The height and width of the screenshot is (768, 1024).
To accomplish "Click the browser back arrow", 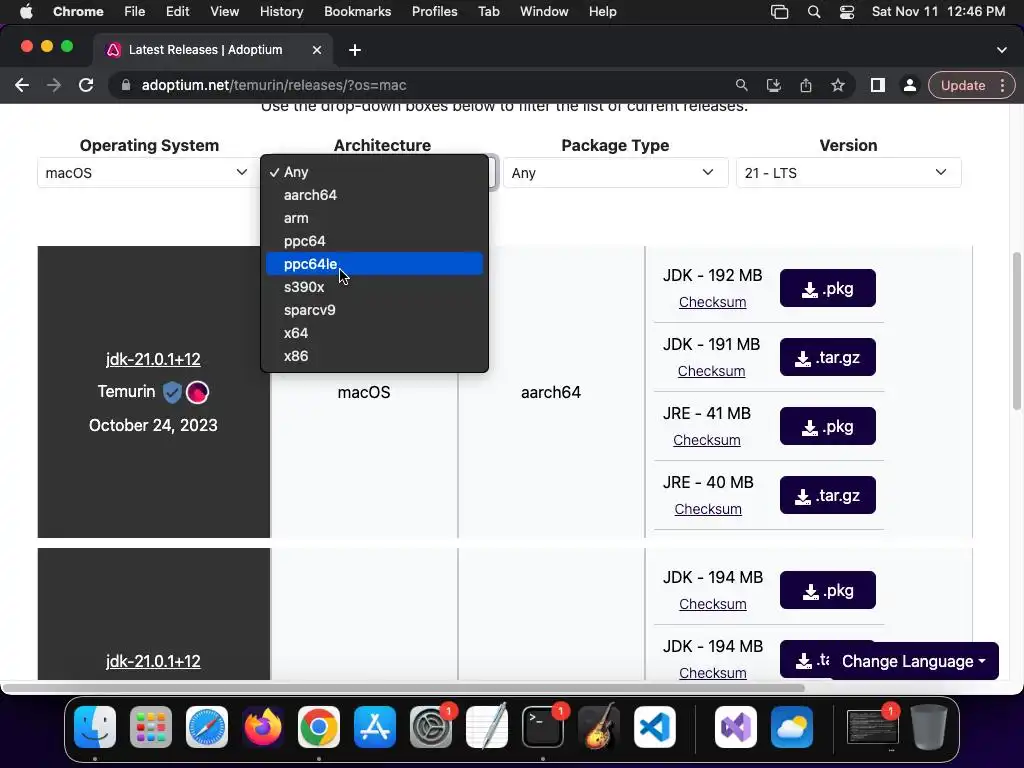I will pyautogui.click(x=22, y=86).
